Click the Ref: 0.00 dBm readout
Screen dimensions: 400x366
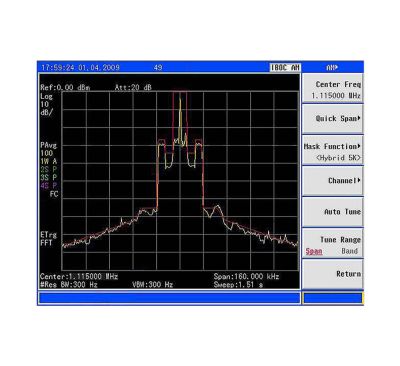point(65,87)
